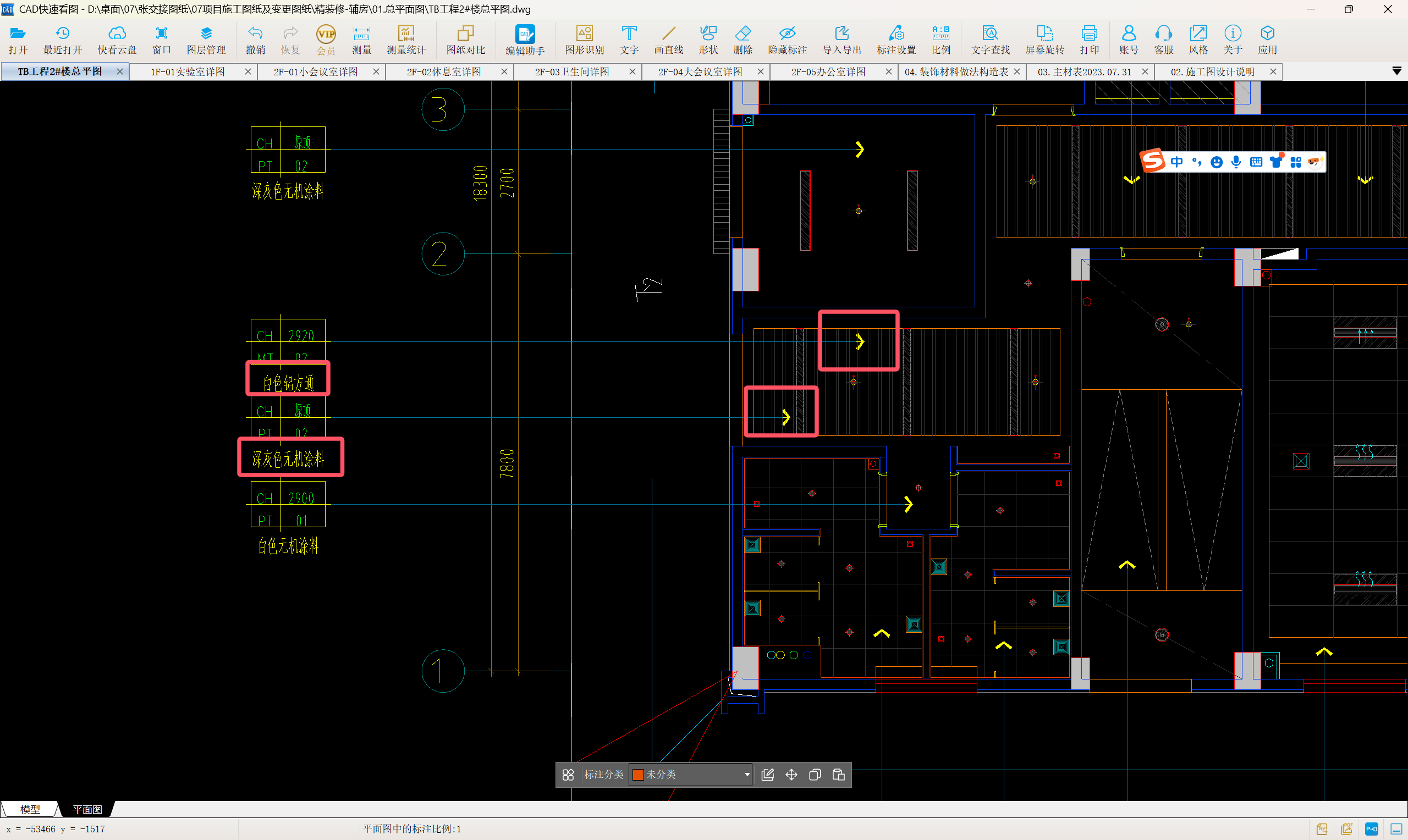Viewport: 1408px width, 840px height.
Task: Click the 屏幕旋转 screen rotation icon
Action: [x=1044, y=40]
